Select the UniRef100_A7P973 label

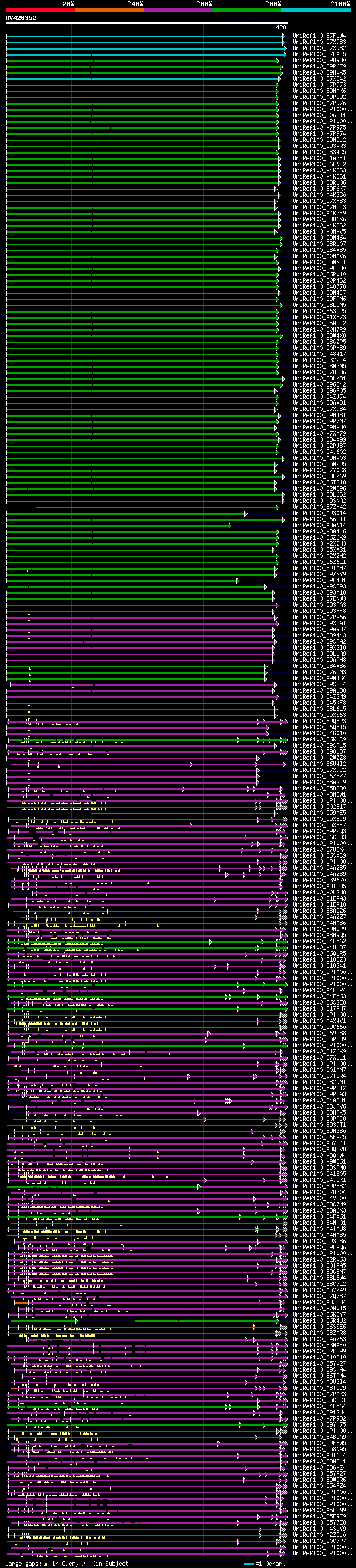[x=319, y=85]
